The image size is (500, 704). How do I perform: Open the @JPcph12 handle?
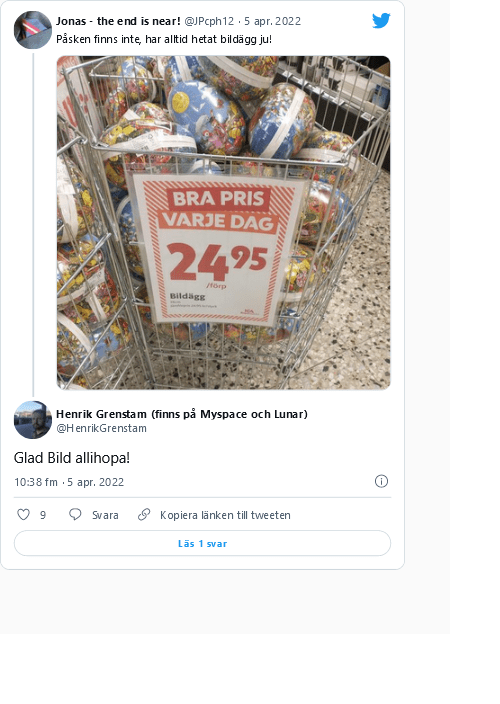pyautogui.click(x=209, y=21)
